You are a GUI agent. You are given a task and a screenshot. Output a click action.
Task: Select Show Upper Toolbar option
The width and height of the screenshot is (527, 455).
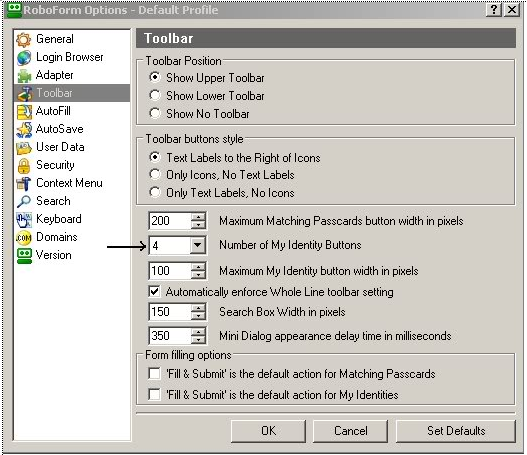[x=155, y=78]
